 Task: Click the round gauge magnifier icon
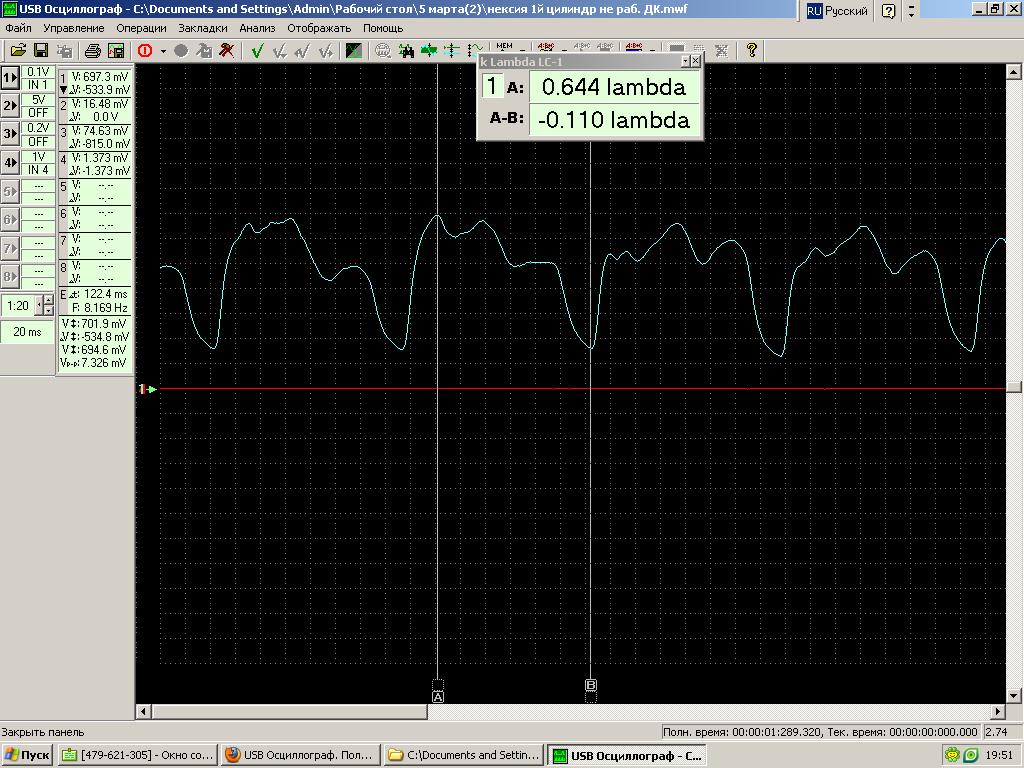click(x=383, y=50)
